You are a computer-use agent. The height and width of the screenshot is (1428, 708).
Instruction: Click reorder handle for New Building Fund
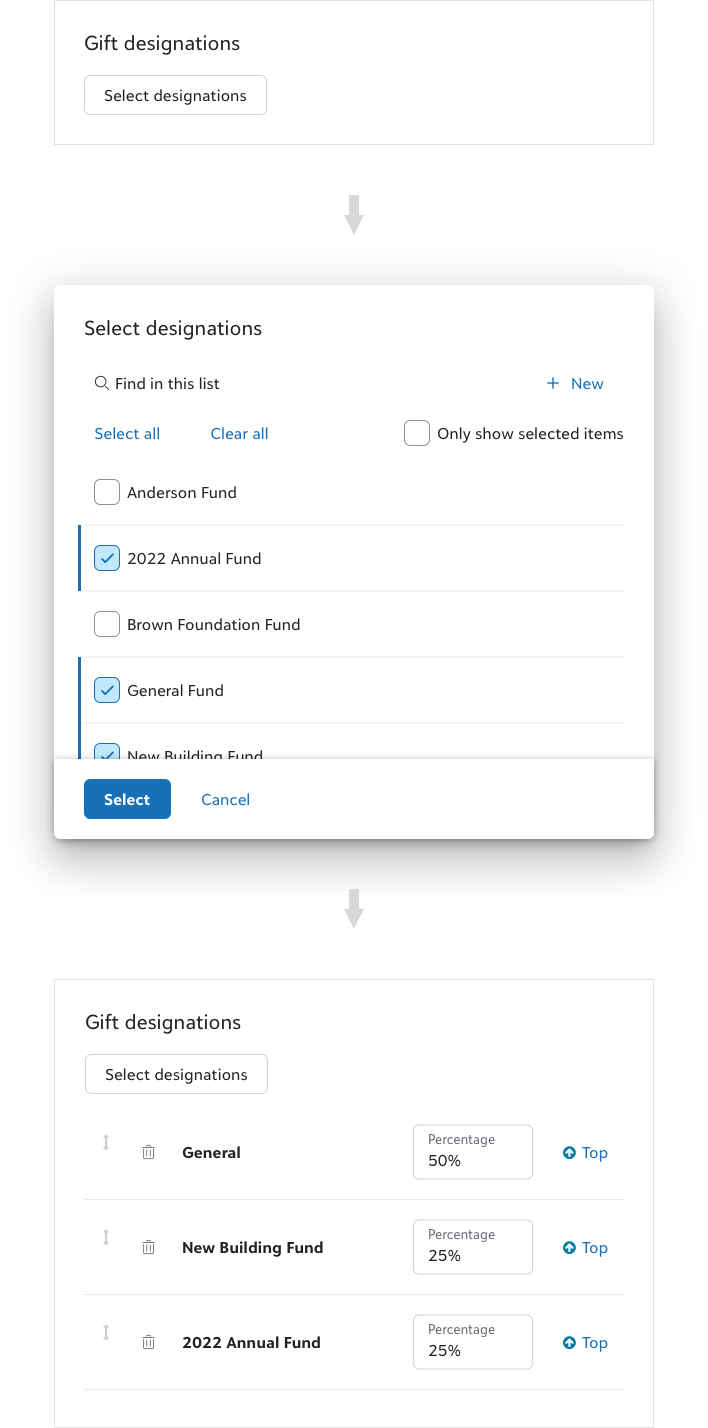[x=106, y=1237]
